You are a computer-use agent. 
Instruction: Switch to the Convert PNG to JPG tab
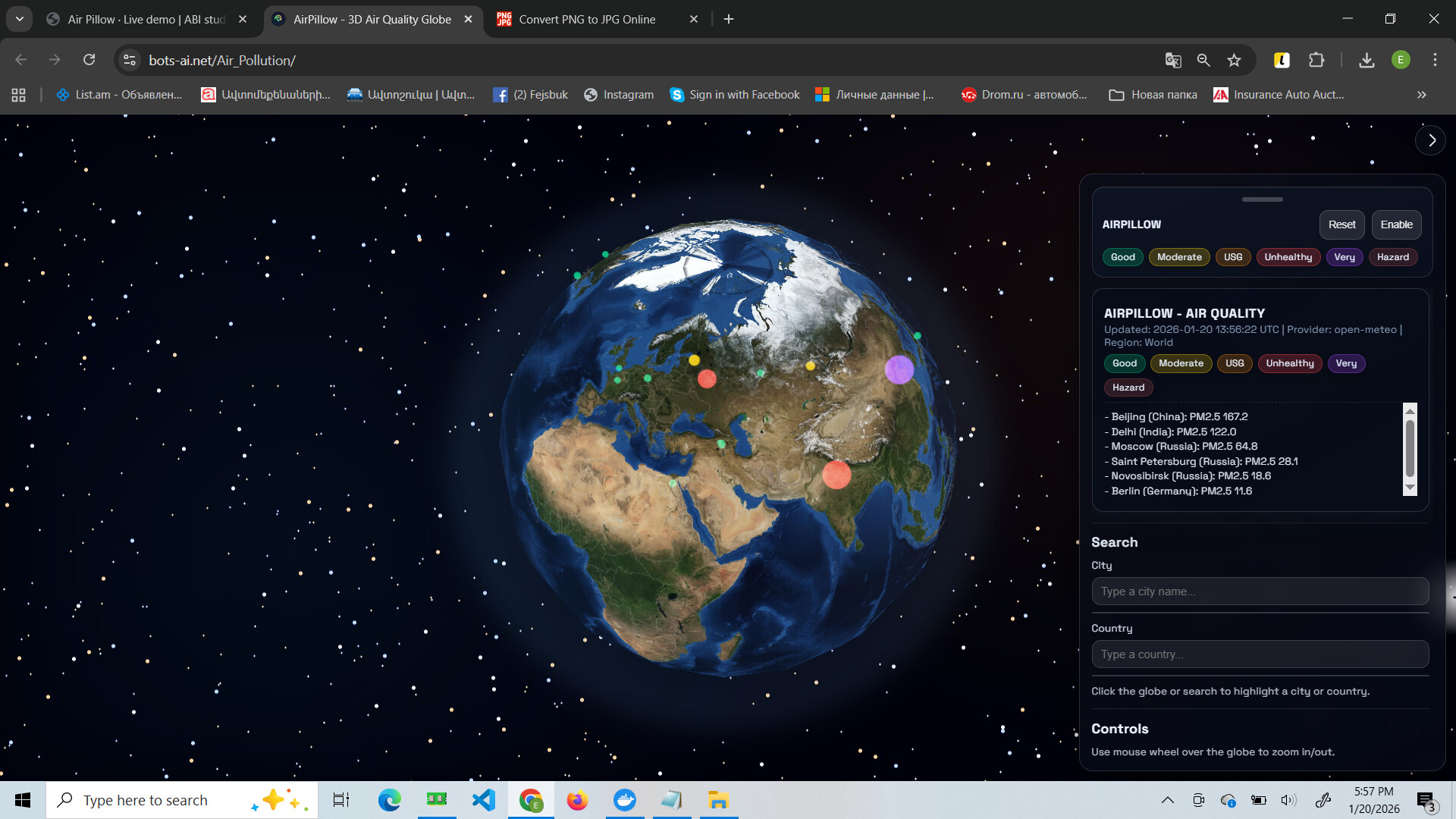[588, 19]
